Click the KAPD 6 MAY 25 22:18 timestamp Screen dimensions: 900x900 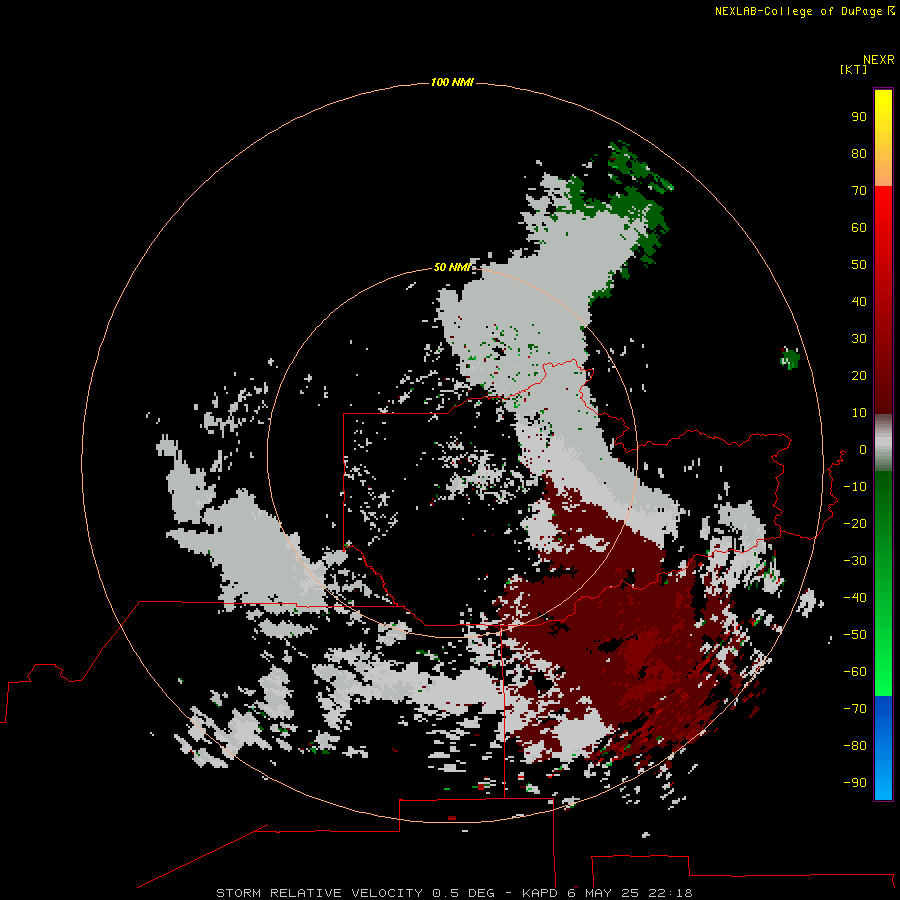(607, 893)
